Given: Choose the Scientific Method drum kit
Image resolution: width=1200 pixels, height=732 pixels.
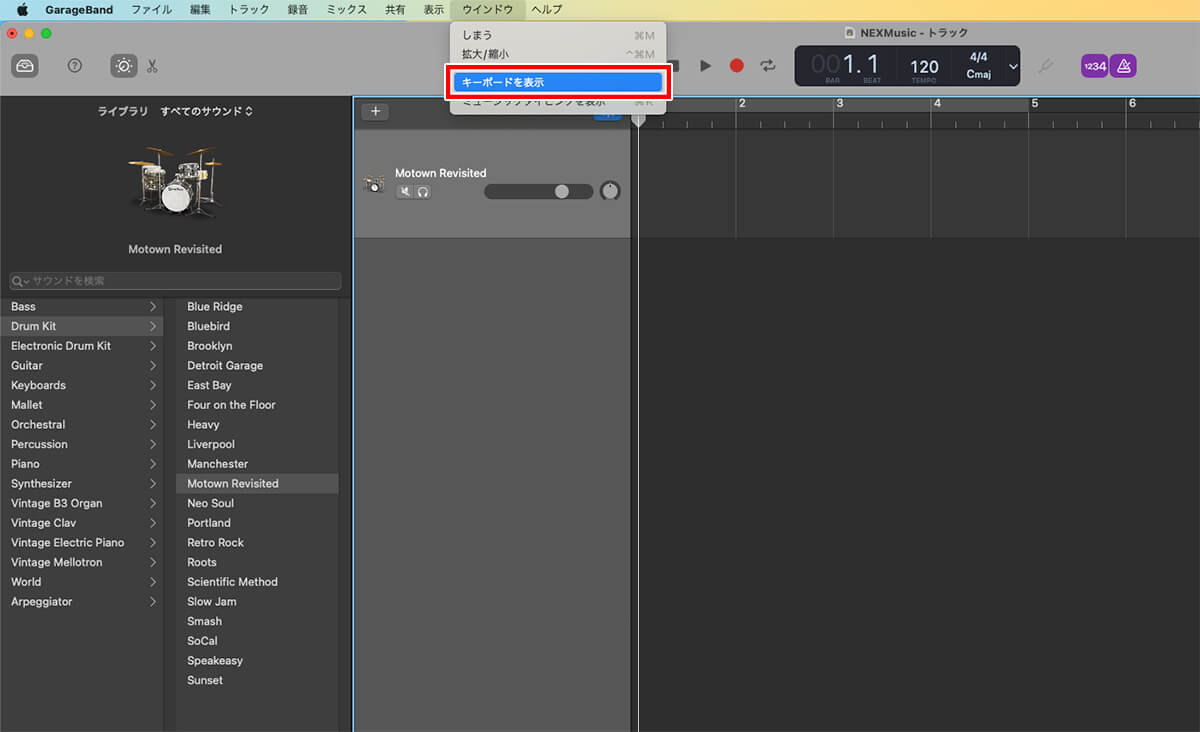Looking at the screenshot, I should tap(258, 582).
